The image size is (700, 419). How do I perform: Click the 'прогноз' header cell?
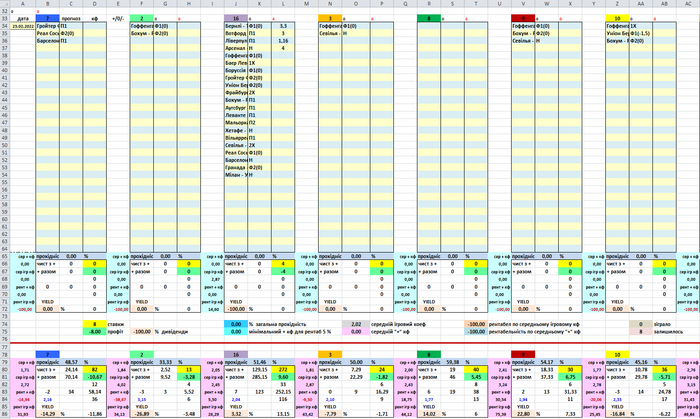click(71, 19)
